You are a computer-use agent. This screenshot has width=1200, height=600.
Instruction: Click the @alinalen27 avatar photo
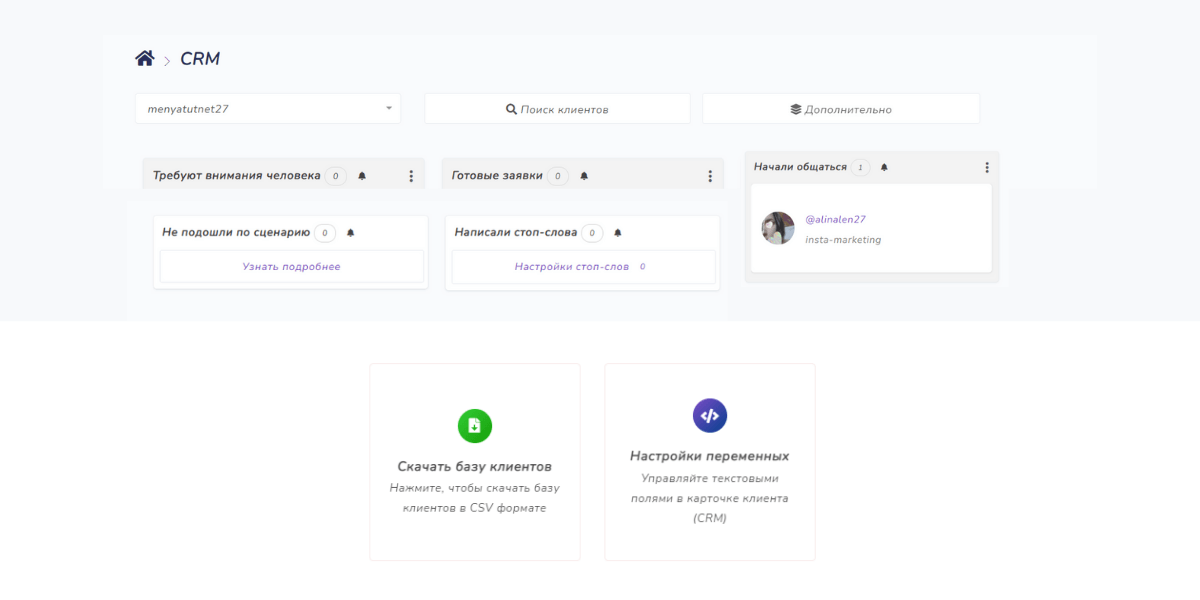[x=777, y=227]
